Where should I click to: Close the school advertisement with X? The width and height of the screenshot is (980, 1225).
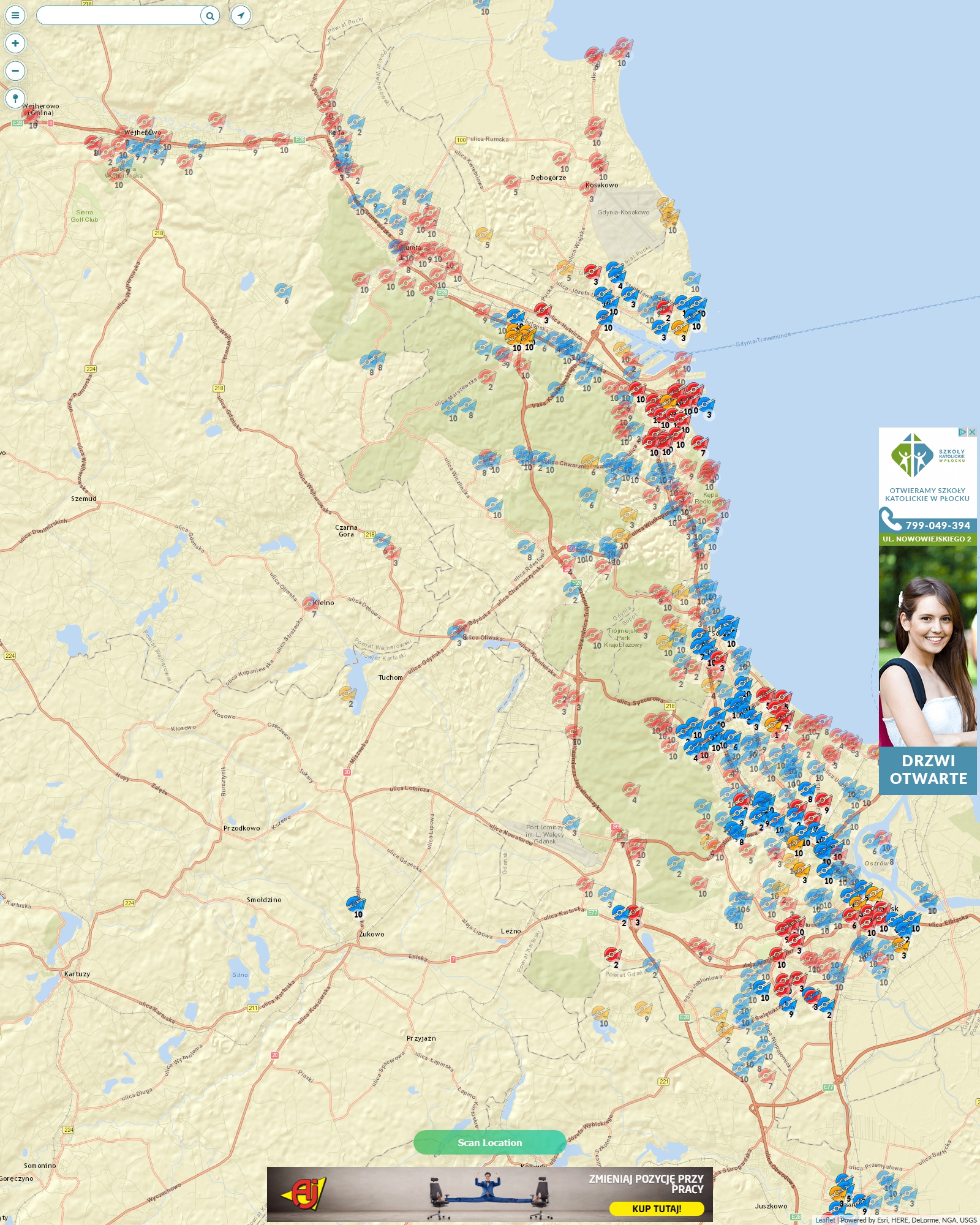tap(972, 432)
